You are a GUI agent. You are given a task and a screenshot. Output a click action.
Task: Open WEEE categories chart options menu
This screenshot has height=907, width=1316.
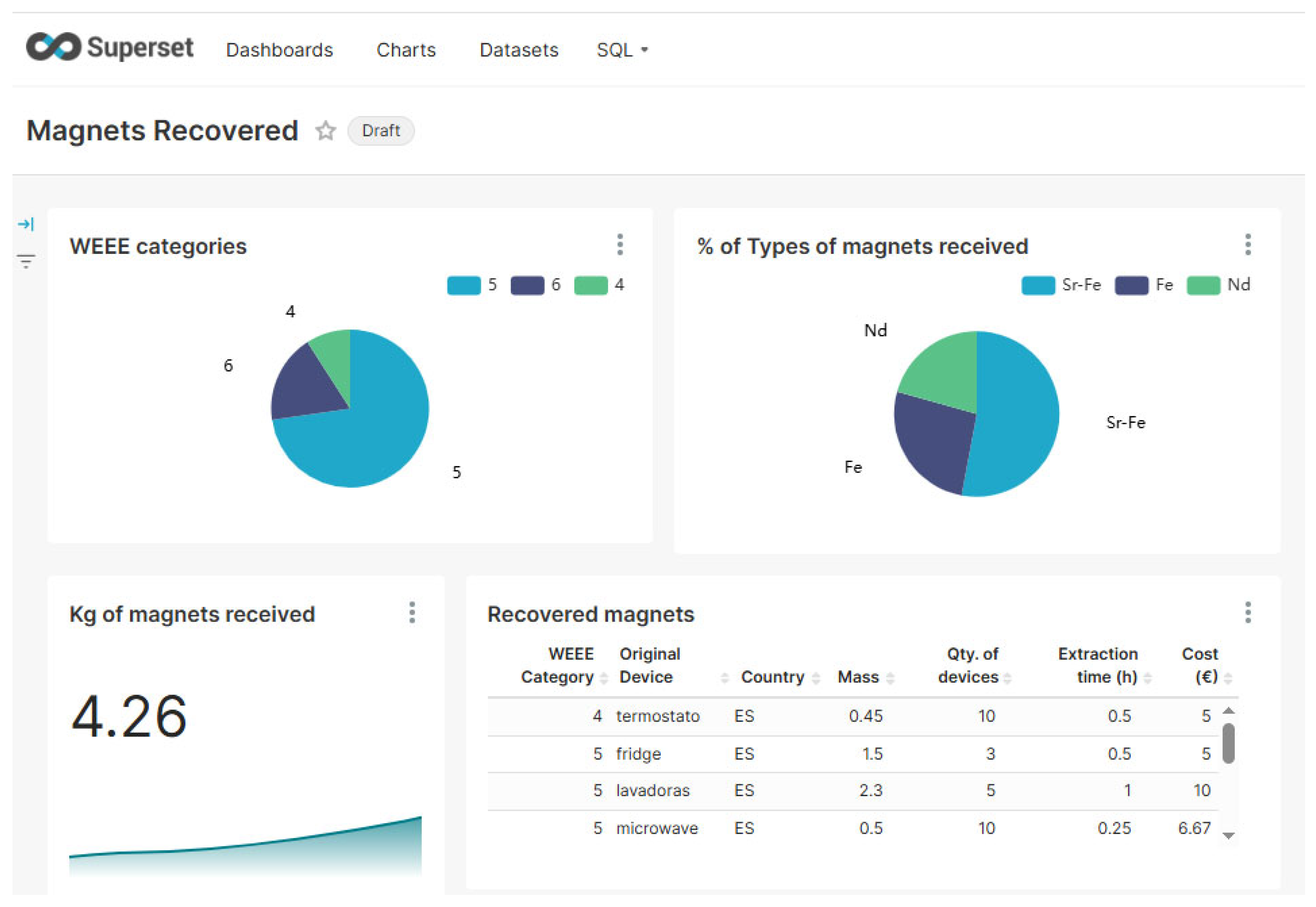(620, 245)
